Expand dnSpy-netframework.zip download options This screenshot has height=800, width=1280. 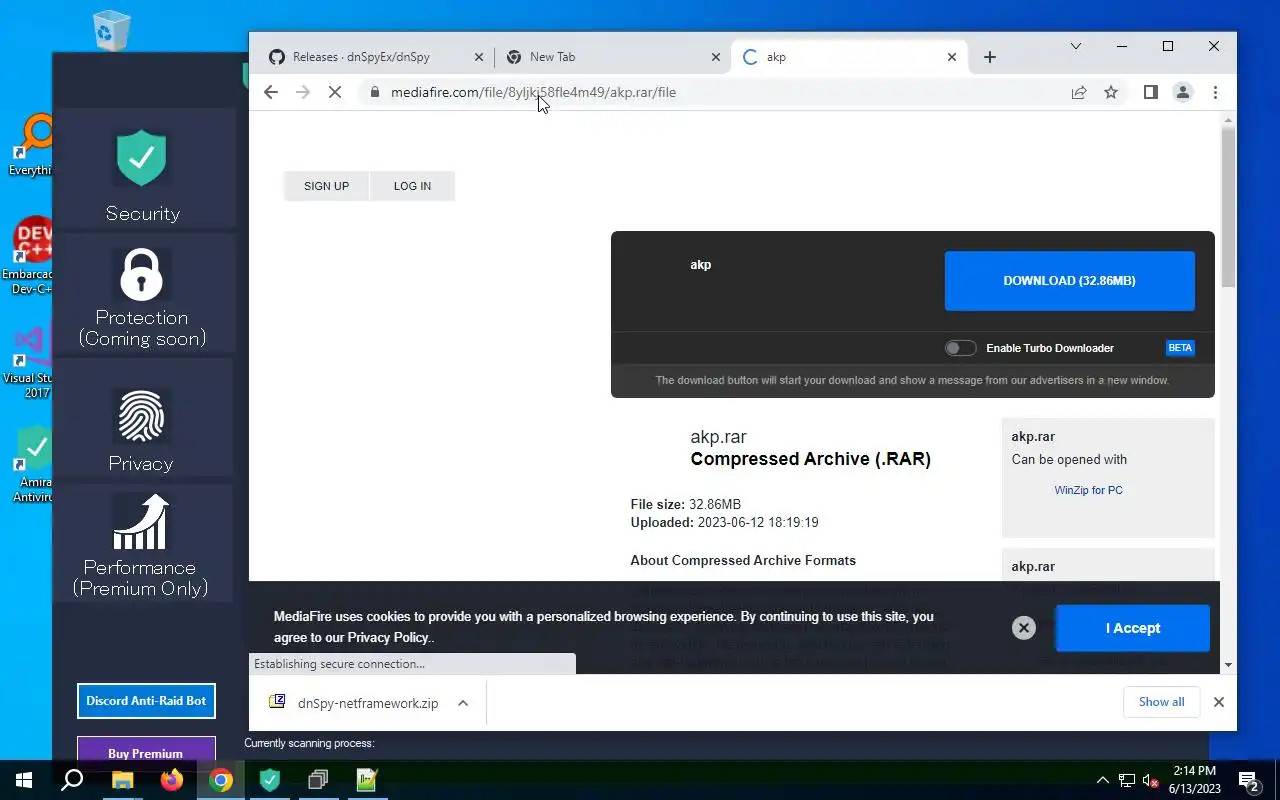(x=463, y=703)
